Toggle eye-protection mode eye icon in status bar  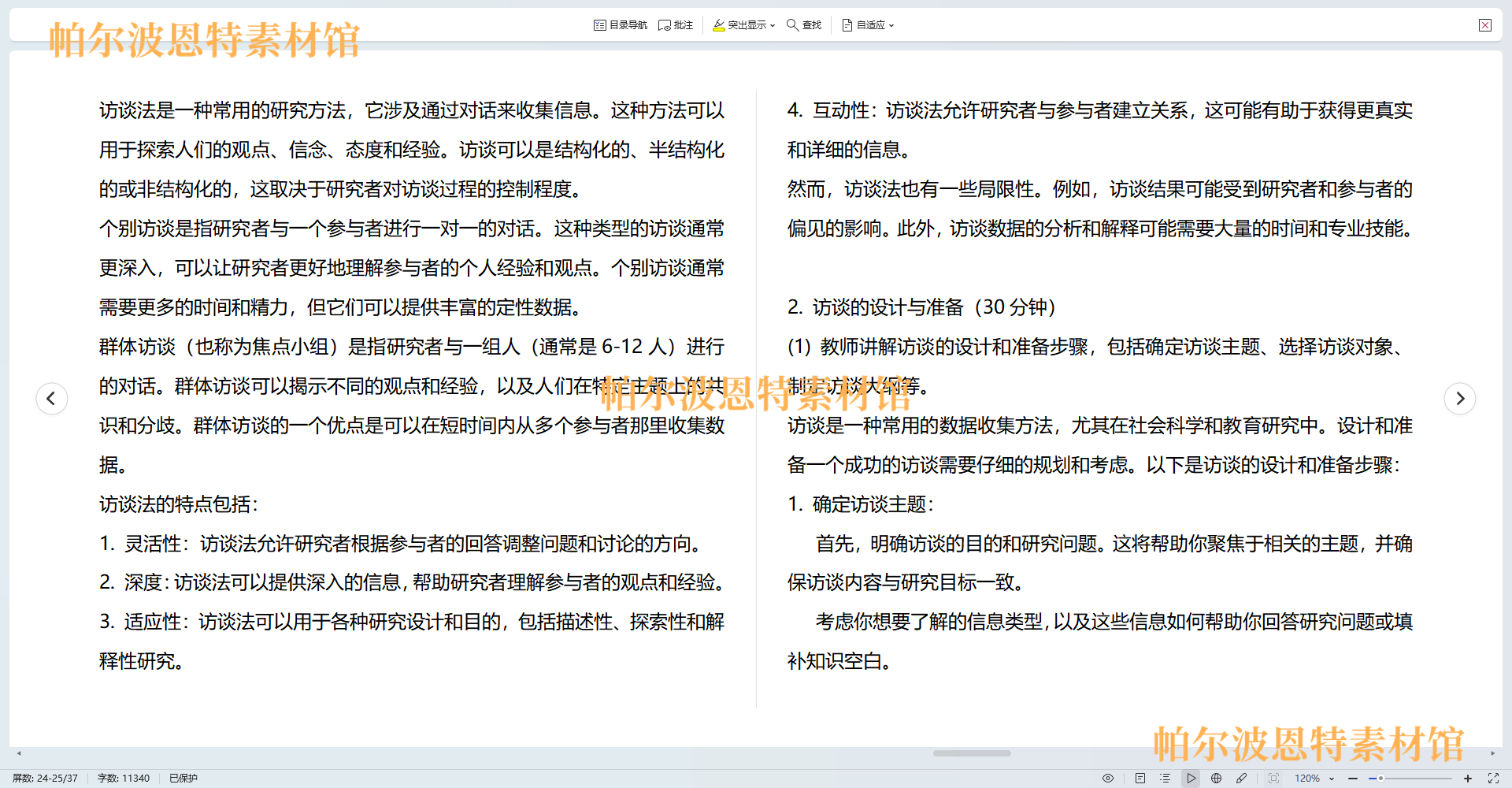point(1108,778)
